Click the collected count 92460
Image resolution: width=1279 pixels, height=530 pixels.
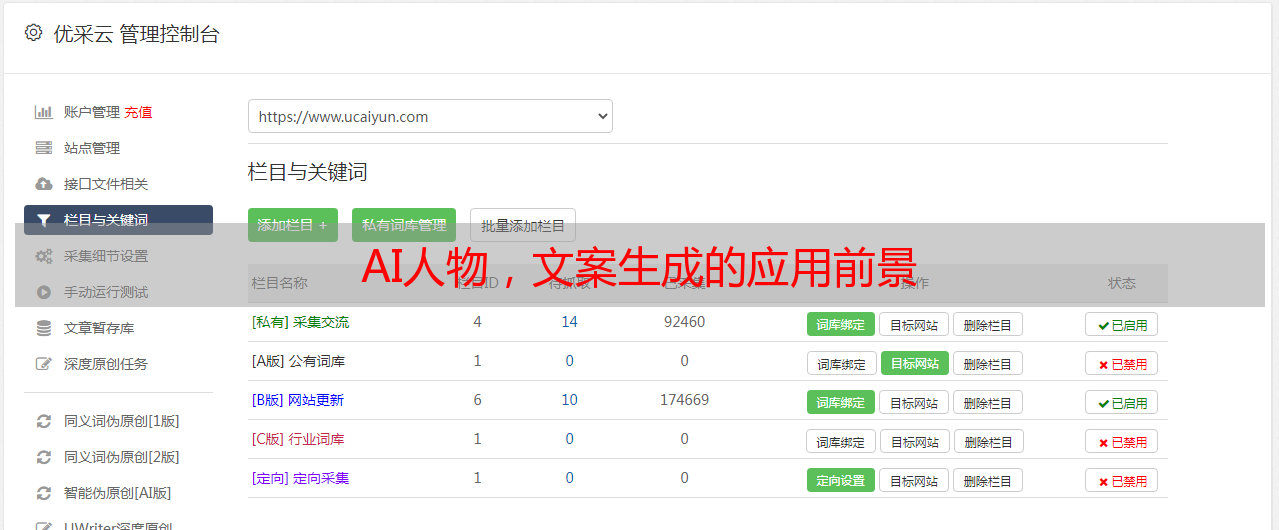click(684, 322)
